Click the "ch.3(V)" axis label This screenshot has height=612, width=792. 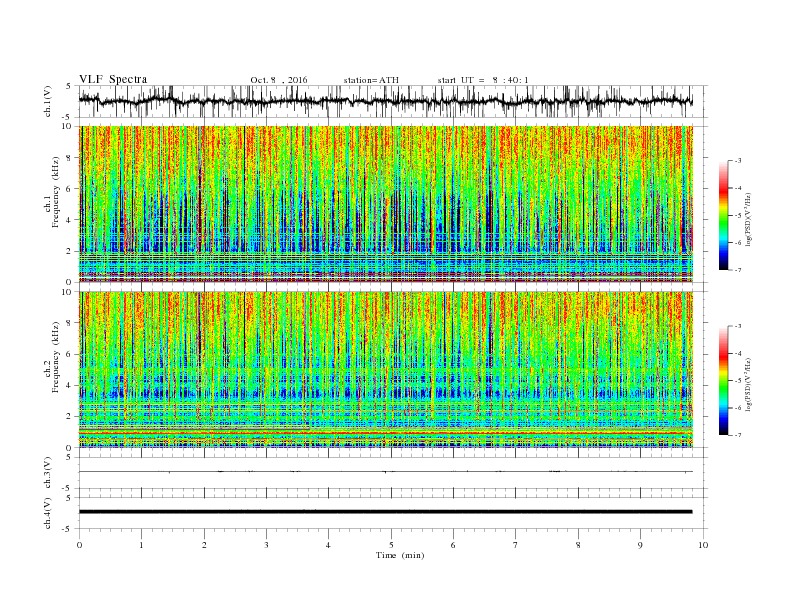48,473
